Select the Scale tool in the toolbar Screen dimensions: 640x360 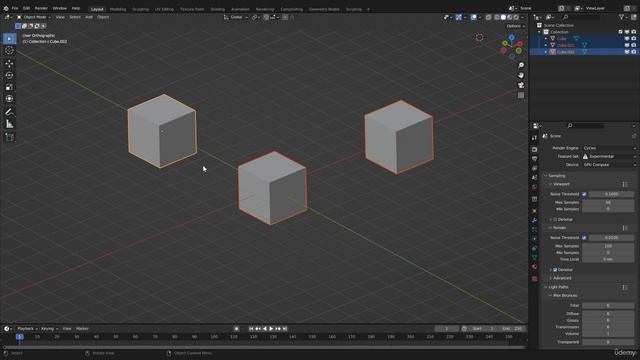(9, 87)
